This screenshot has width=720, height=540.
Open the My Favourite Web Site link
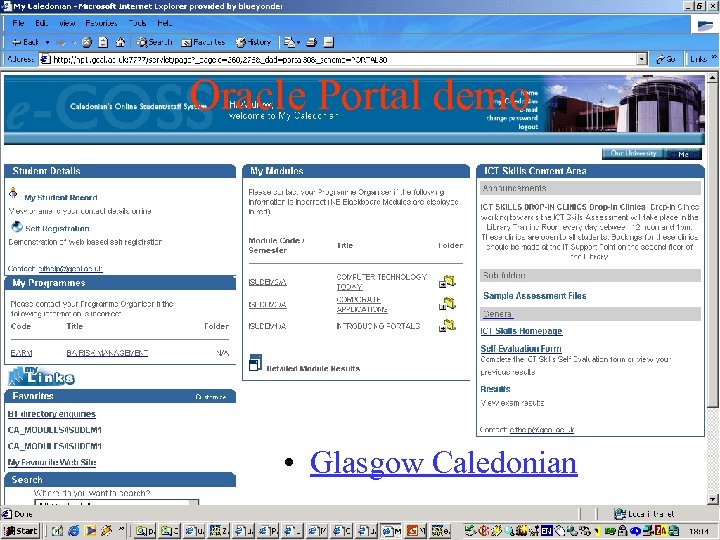point(52,462)
